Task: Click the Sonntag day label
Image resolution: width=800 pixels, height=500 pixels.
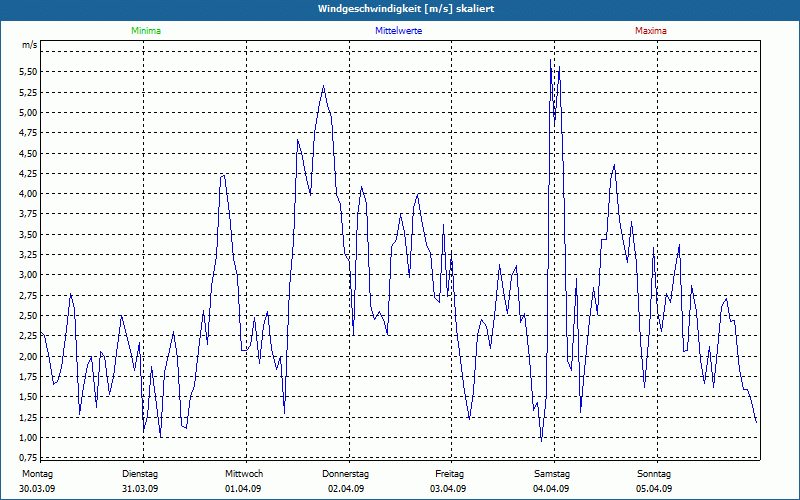Action: 654,474
